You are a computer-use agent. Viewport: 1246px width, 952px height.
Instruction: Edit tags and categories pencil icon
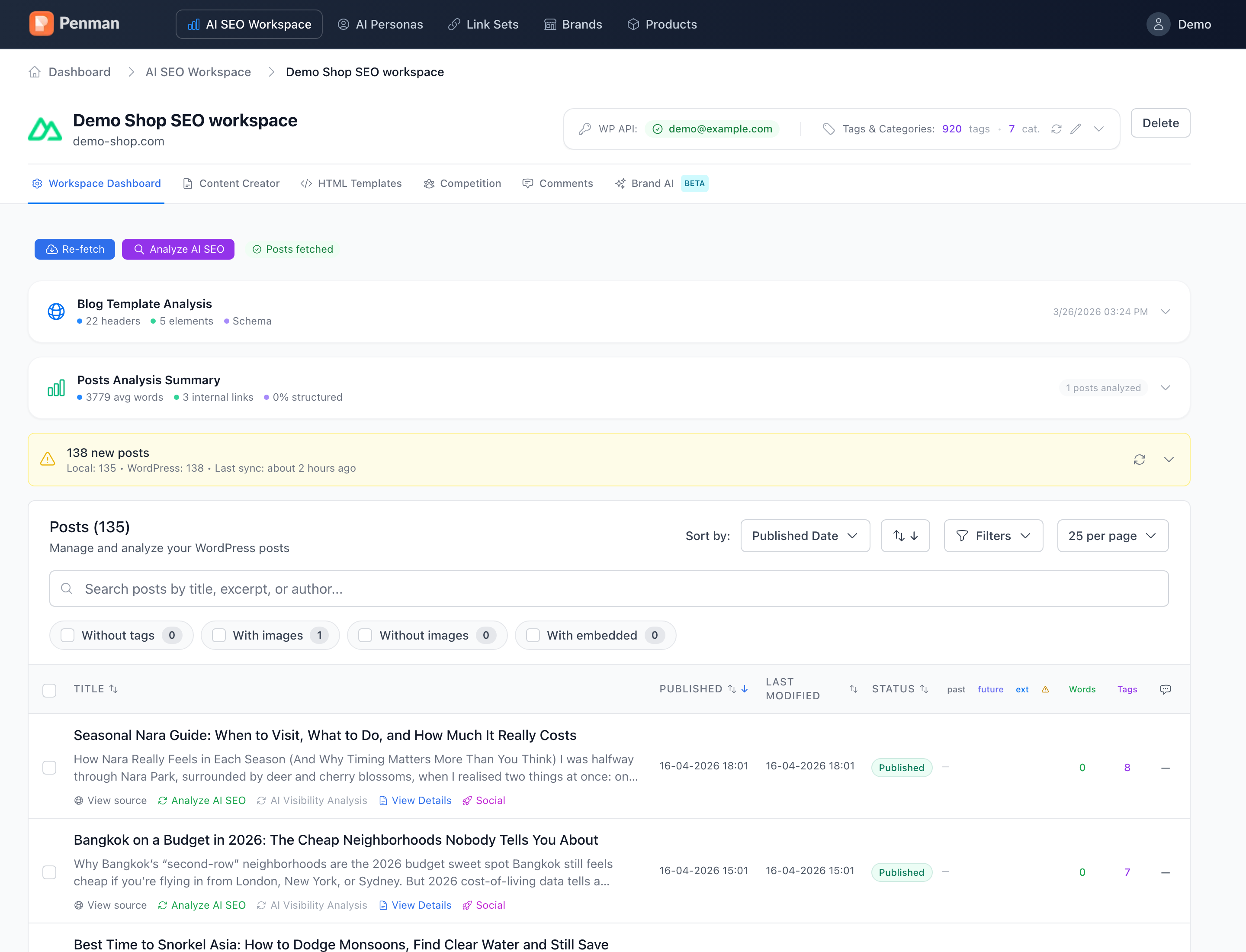pos(1076,129)
